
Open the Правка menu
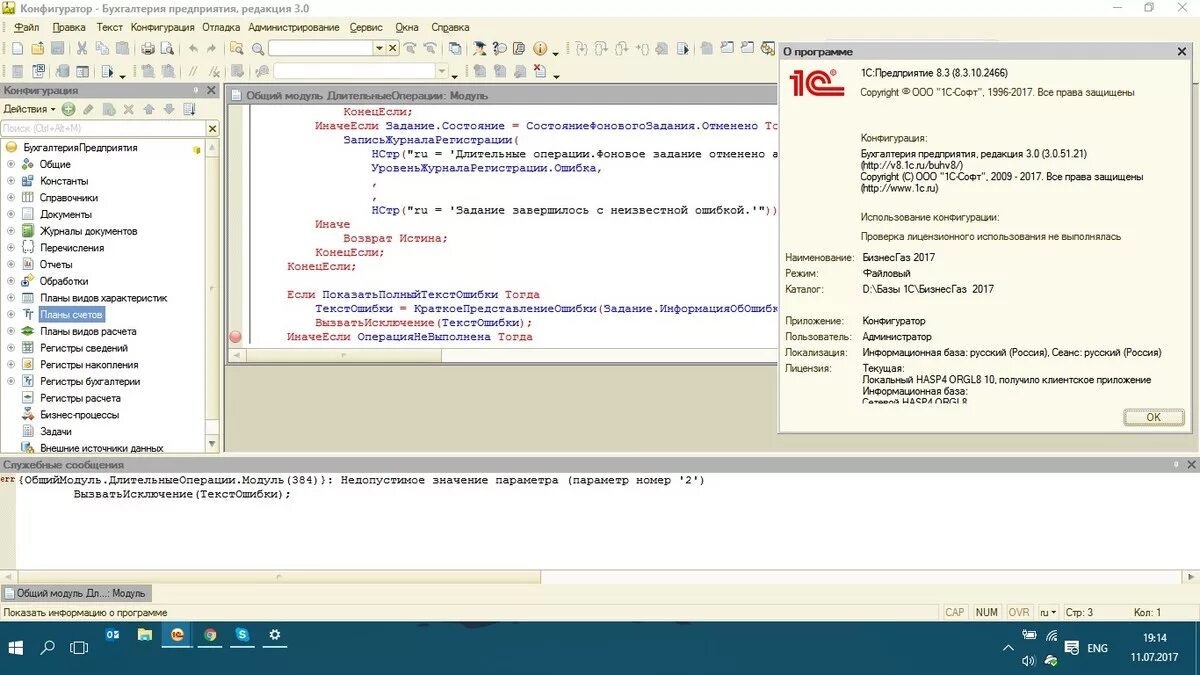(x=68, y=27)
